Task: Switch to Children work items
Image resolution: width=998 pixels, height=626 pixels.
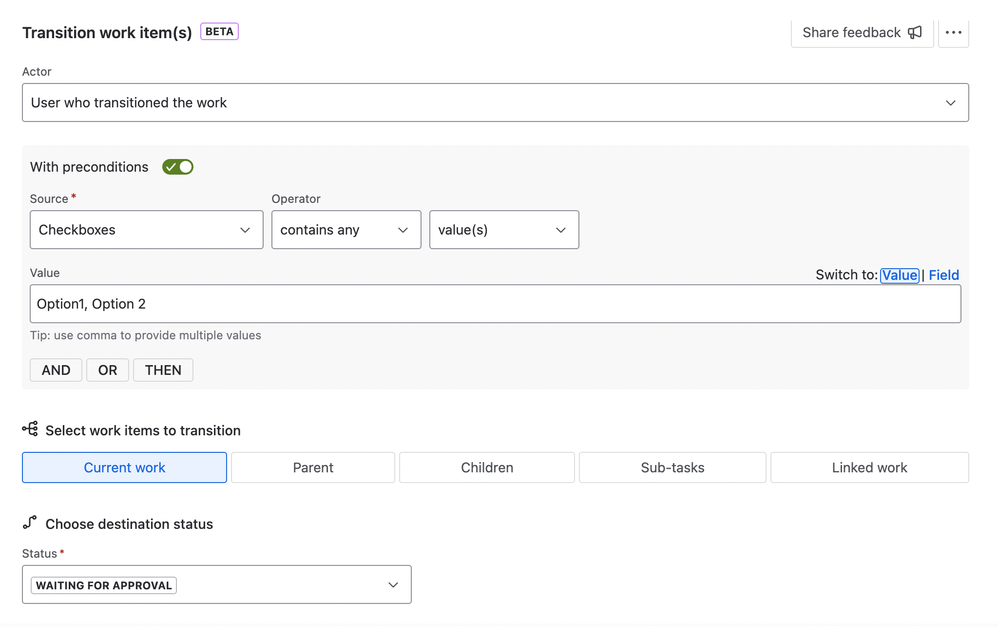Action: [x=487, y=467]
